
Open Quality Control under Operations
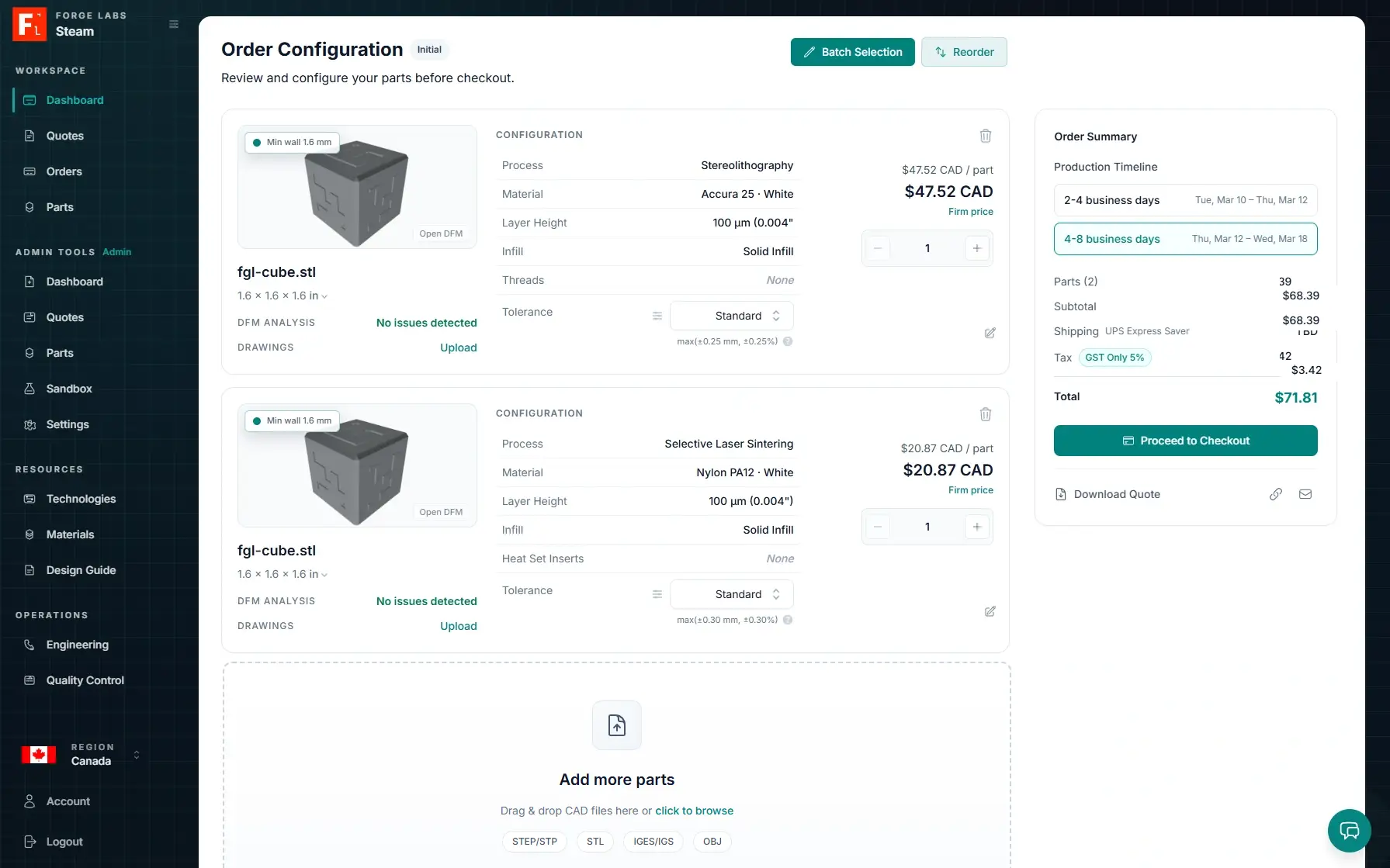85,680
